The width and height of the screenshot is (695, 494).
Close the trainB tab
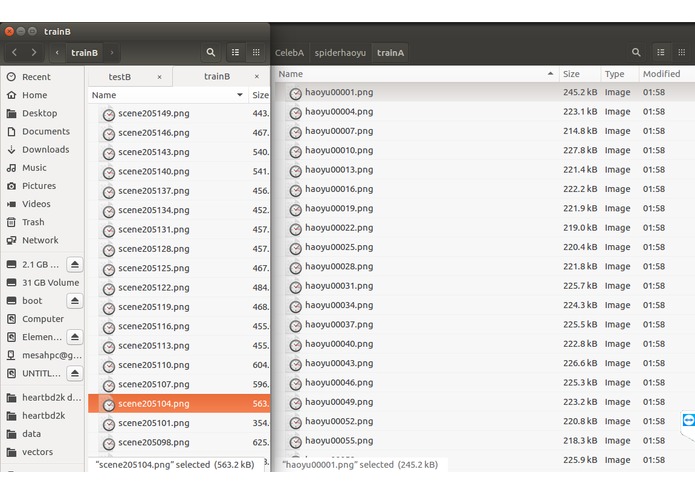click(x=257, y=76)
